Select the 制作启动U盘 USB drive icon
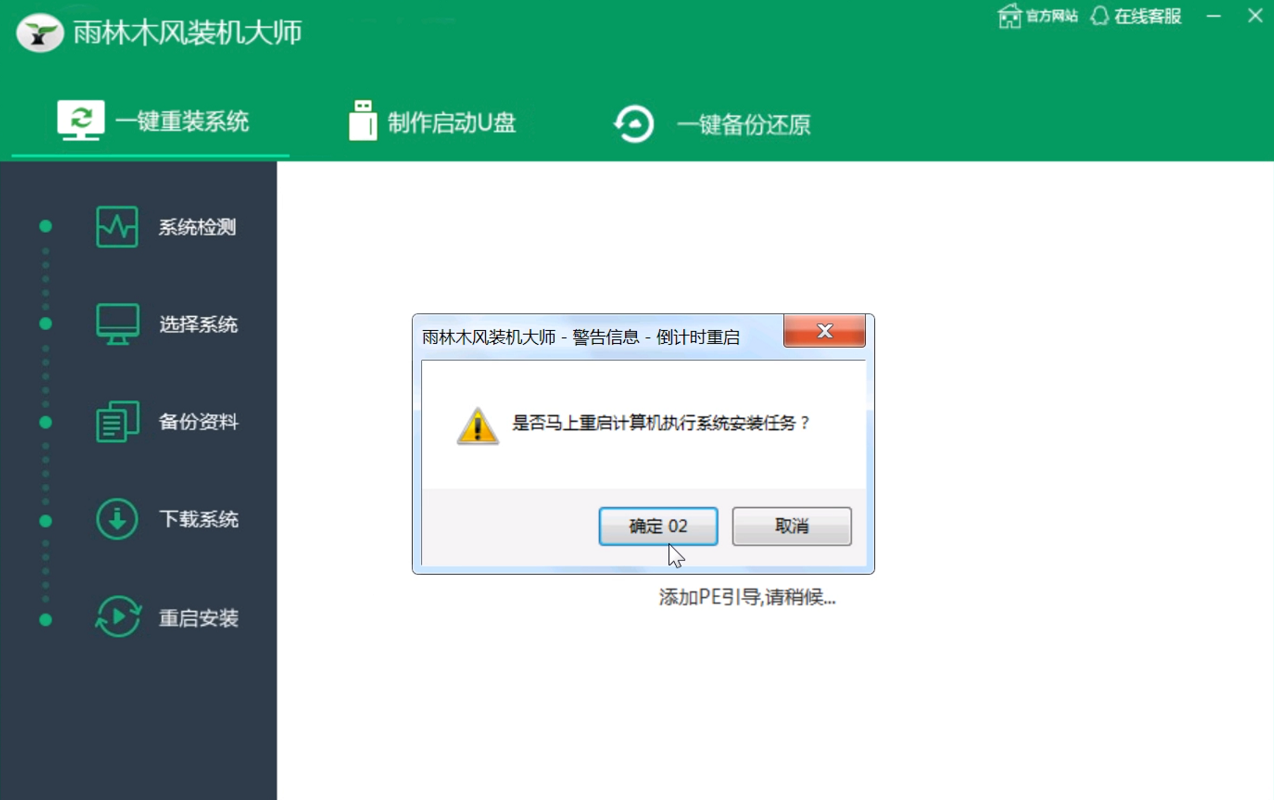 363,121
